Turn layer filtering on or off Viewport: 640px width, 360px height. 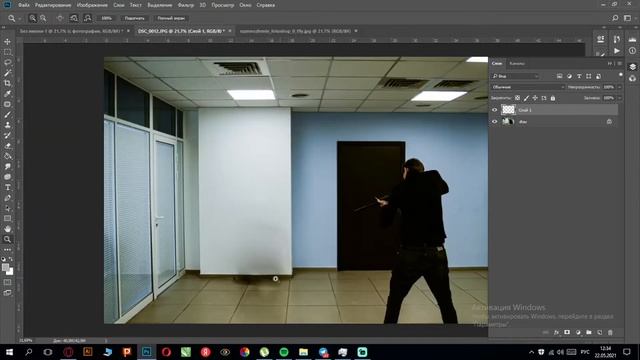620,75
